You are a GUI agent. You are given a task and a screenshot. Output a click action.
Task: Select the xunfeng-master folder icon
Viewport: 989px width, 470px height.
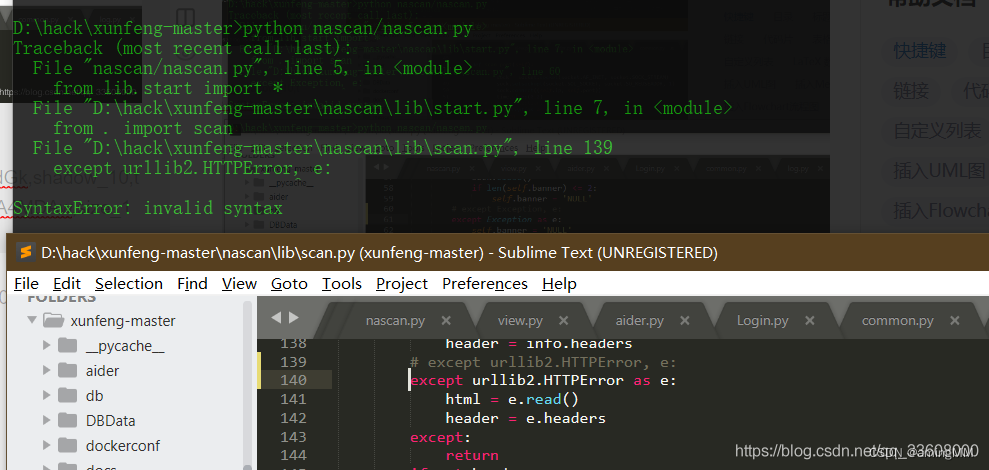pos(54,320)
